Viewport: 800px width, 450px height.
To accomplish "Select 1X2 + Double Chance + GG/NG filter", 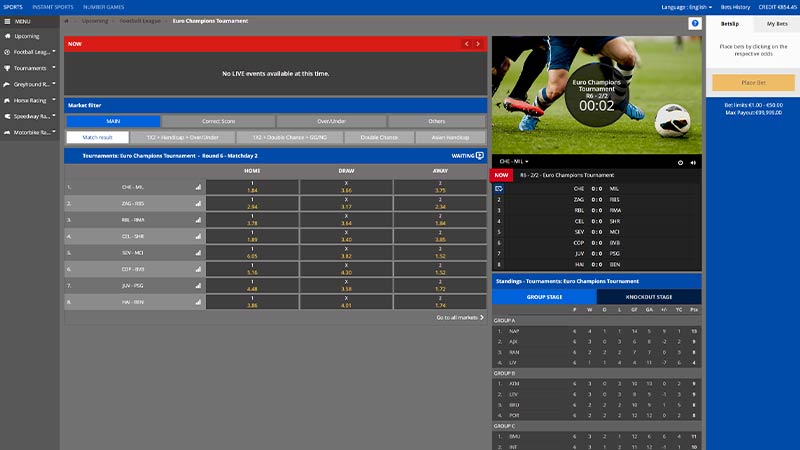I will point(290,137).
